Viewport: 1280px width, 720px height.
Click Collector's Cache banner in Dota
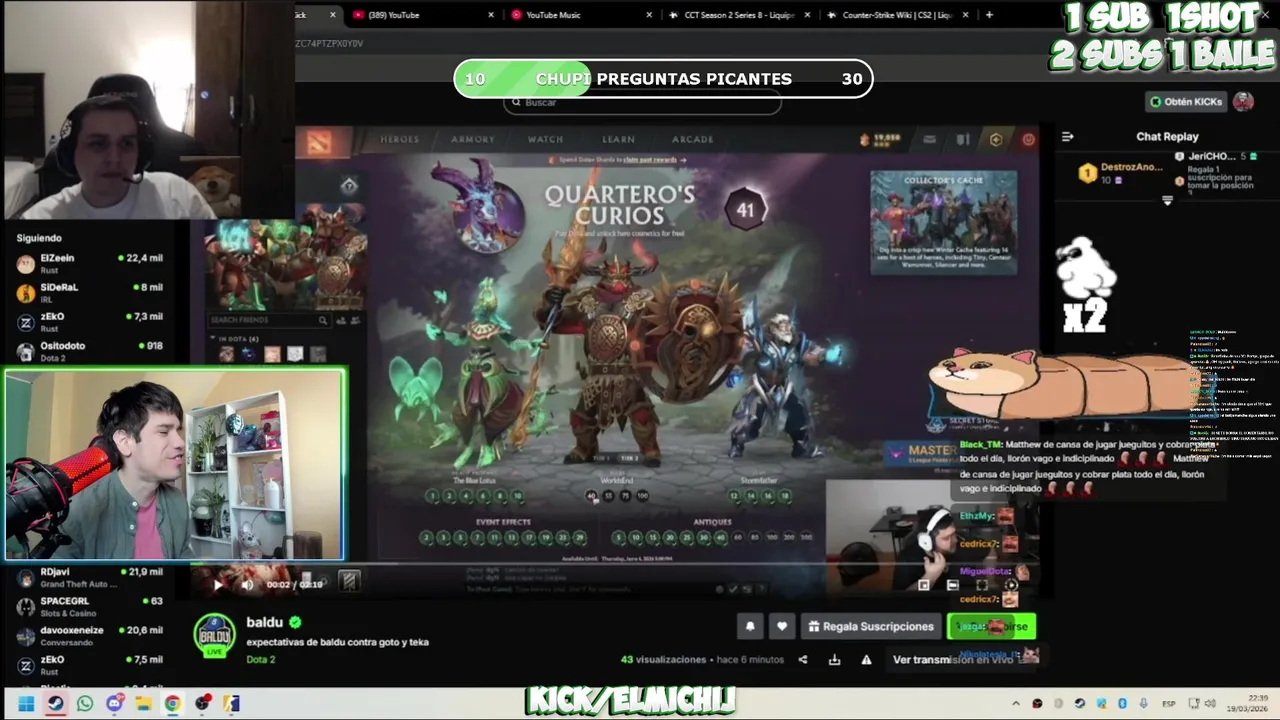coord(943,222)
